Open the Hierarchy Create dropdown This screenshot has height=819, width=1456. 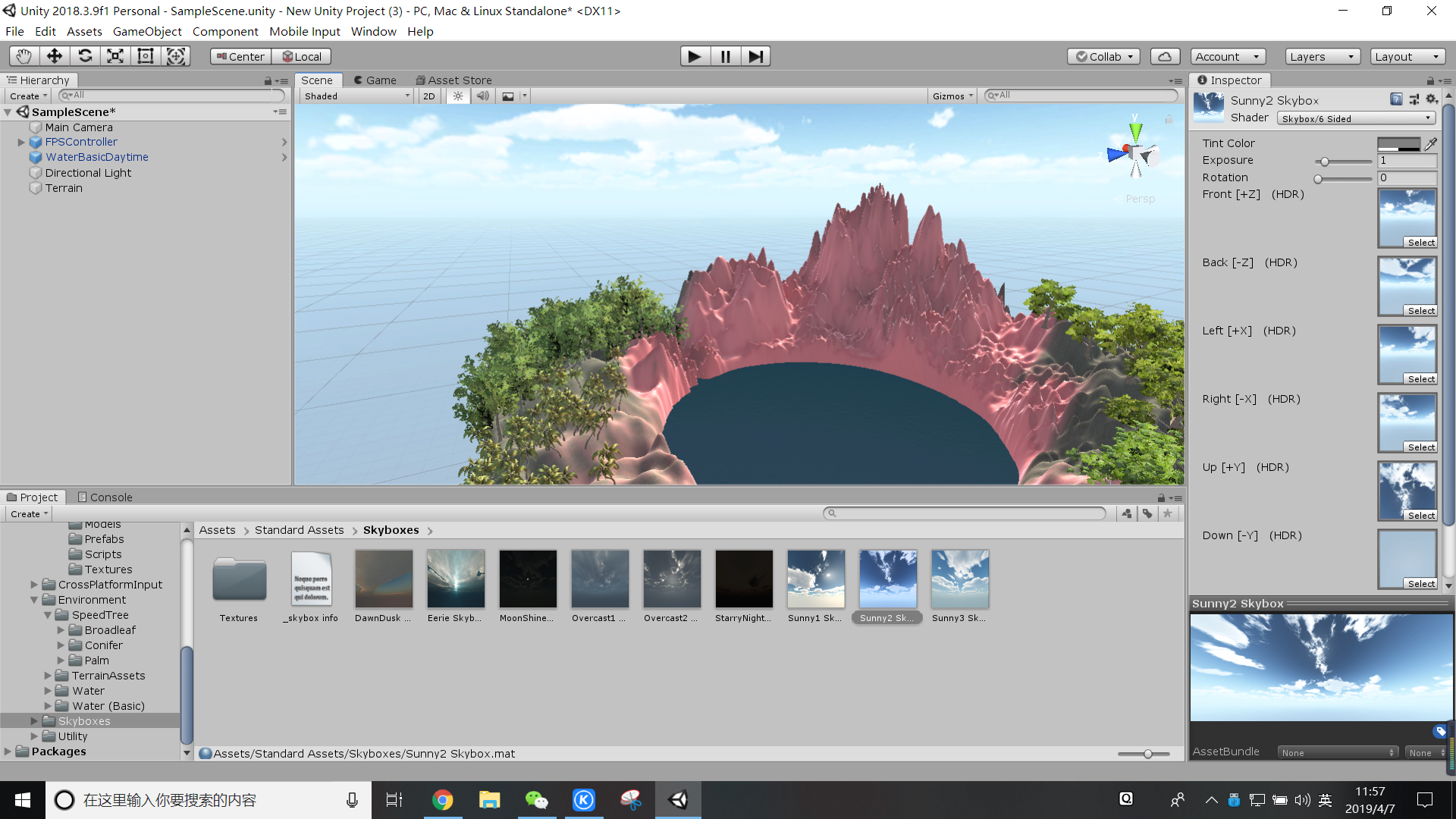pyautogui.click(x=28, y=96)
